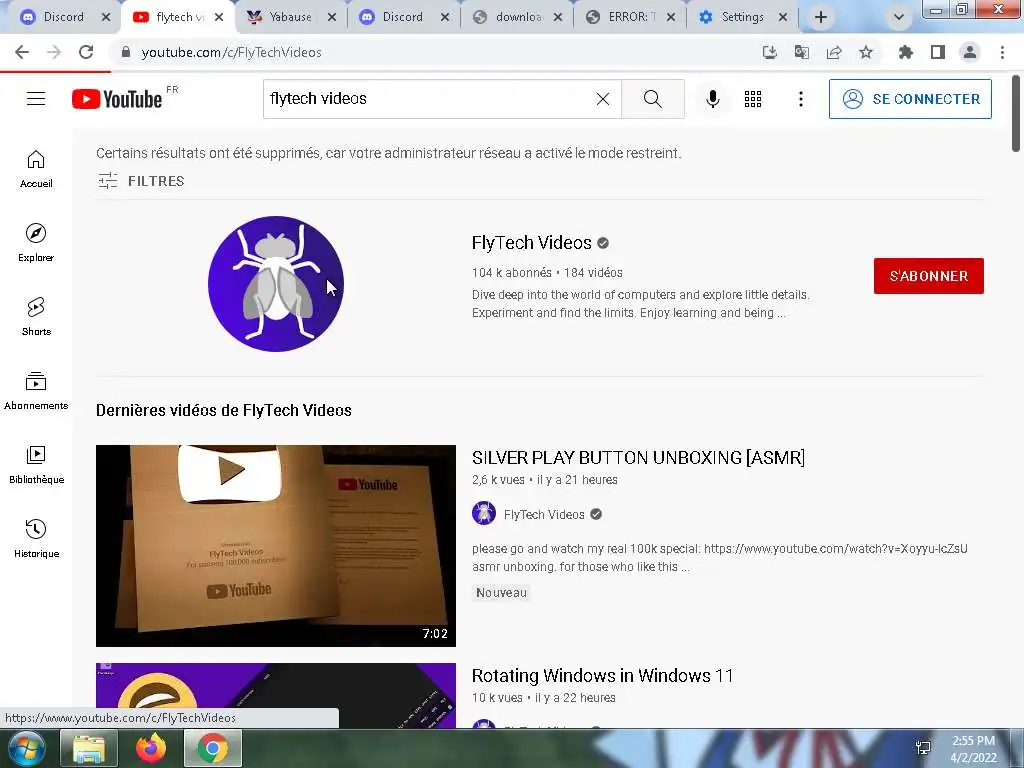
Task: Open Rotating Windows in Windows 11 video
Action: point(602,675)
